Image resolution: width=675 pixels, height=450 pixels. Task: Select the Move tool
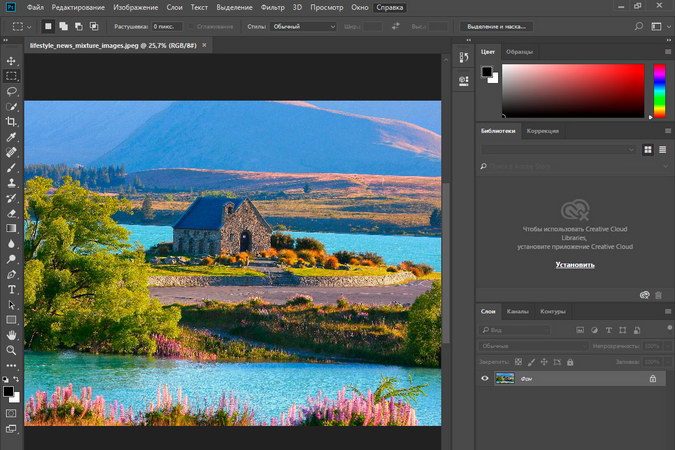(x=11, y=61)
